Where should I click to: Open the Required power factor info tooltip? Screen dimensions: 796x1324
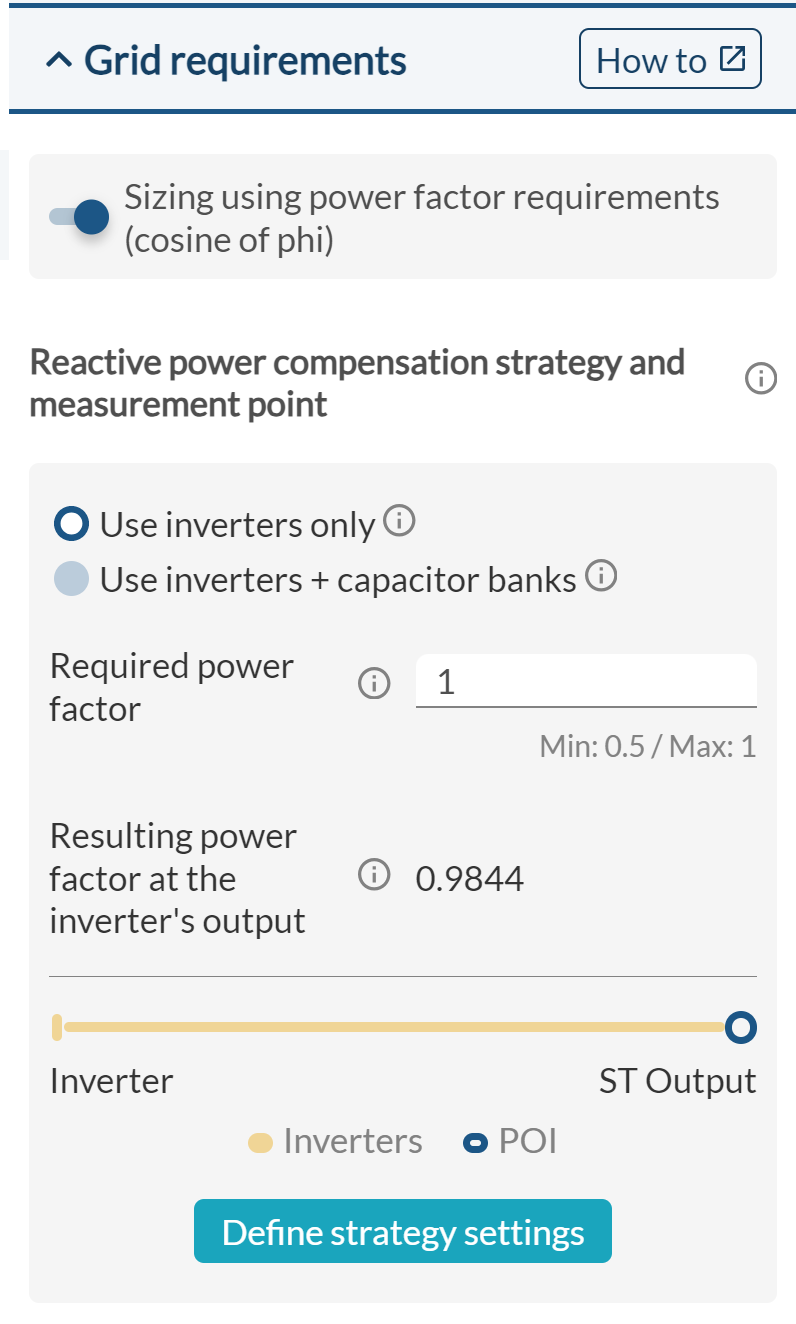[x=373, y=683]
